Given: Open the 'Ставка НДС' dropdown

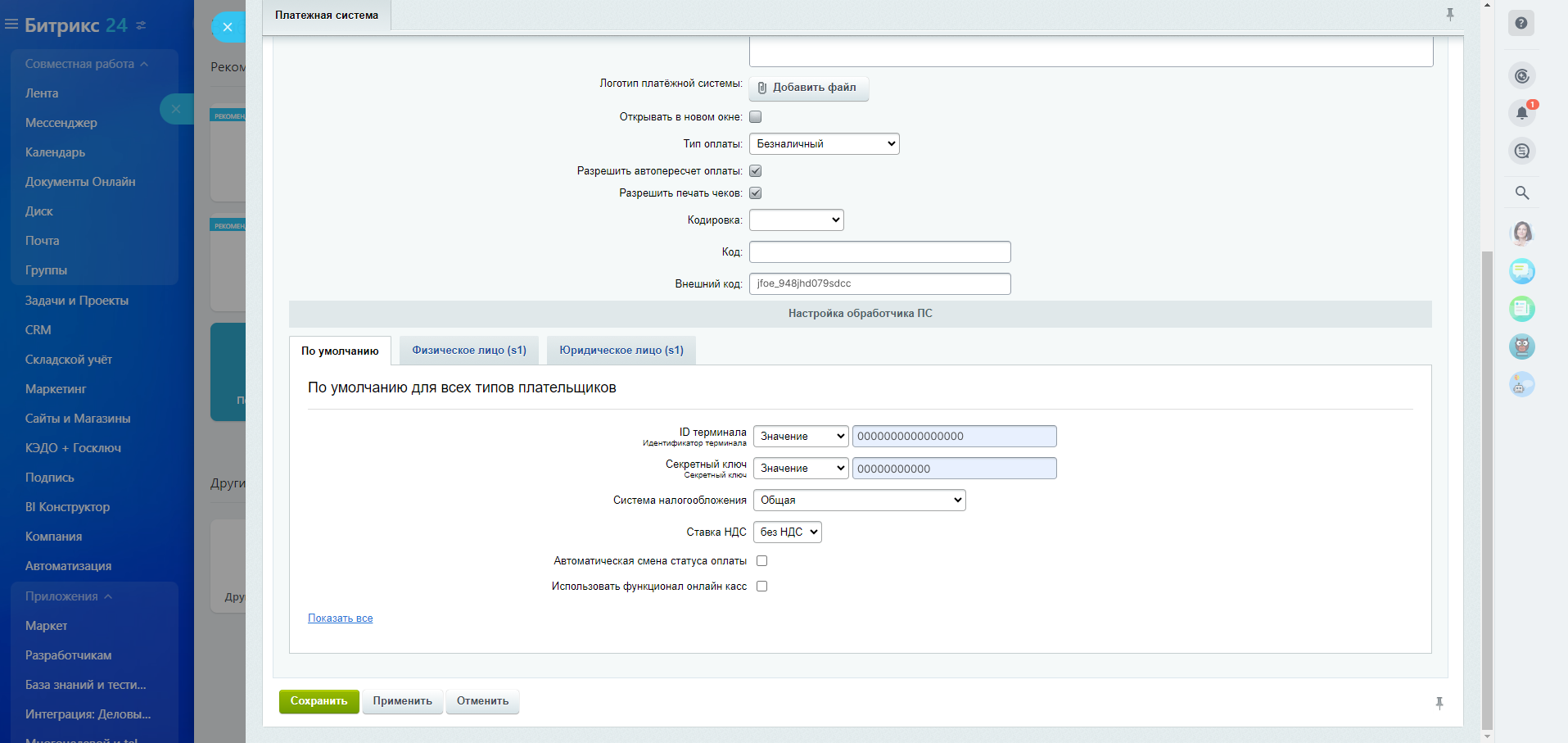Looking at the screenshot, I should [x=787, y=532].
